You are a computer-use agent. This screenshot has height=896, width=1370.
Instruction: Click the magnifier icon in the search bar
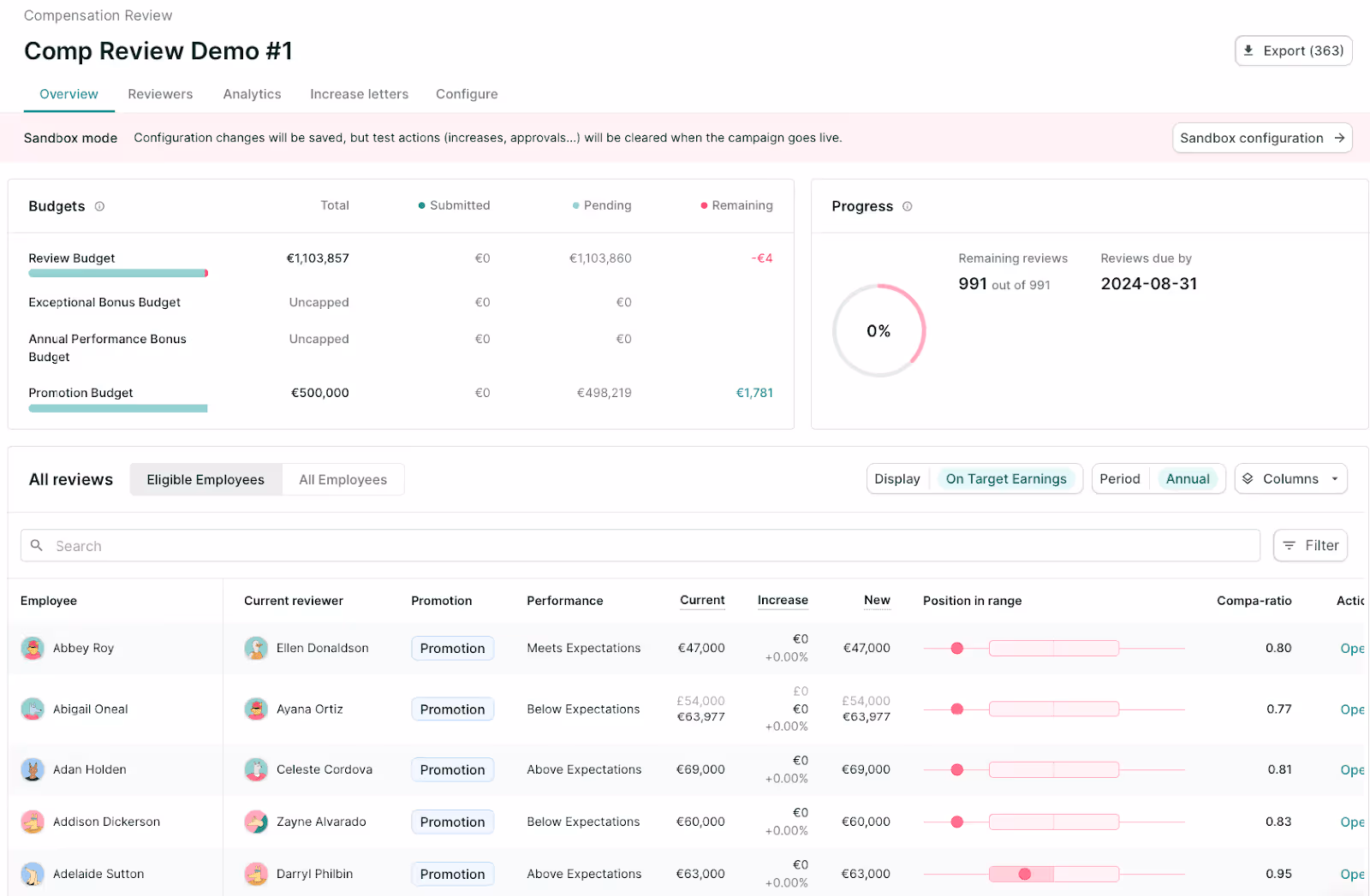point(36,545)
